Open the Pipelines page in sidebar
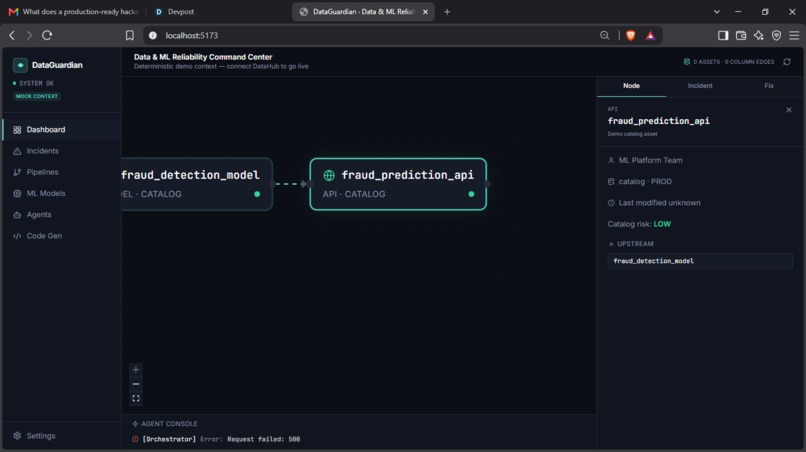This screenshot has height=452, width=806. point(62,172)
